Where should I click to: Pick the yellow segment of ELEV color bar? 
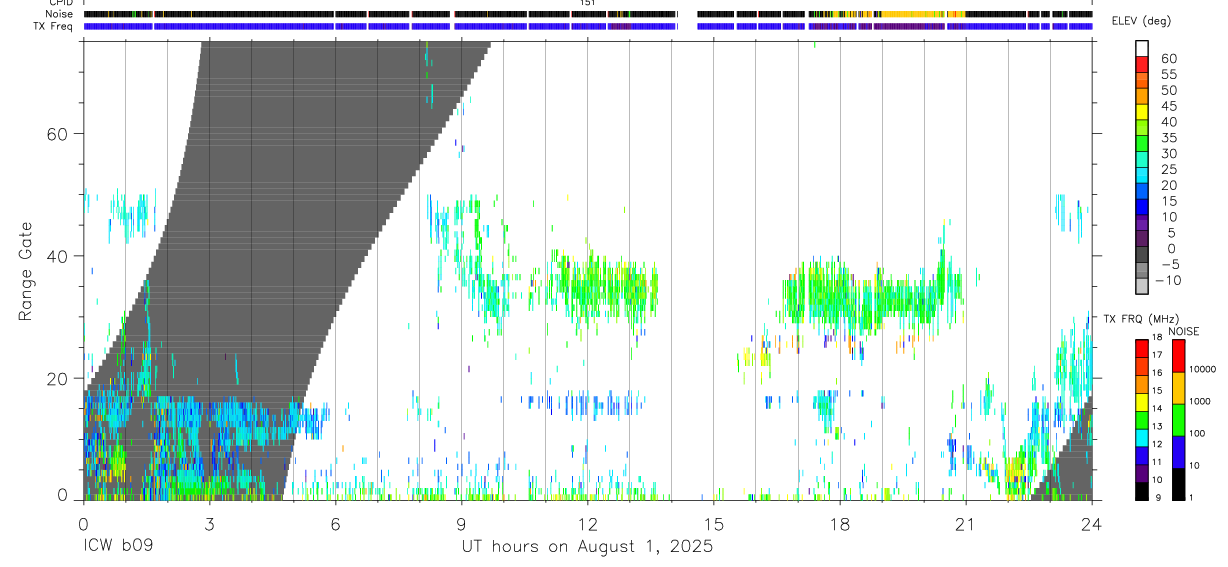pos(1142,112)
